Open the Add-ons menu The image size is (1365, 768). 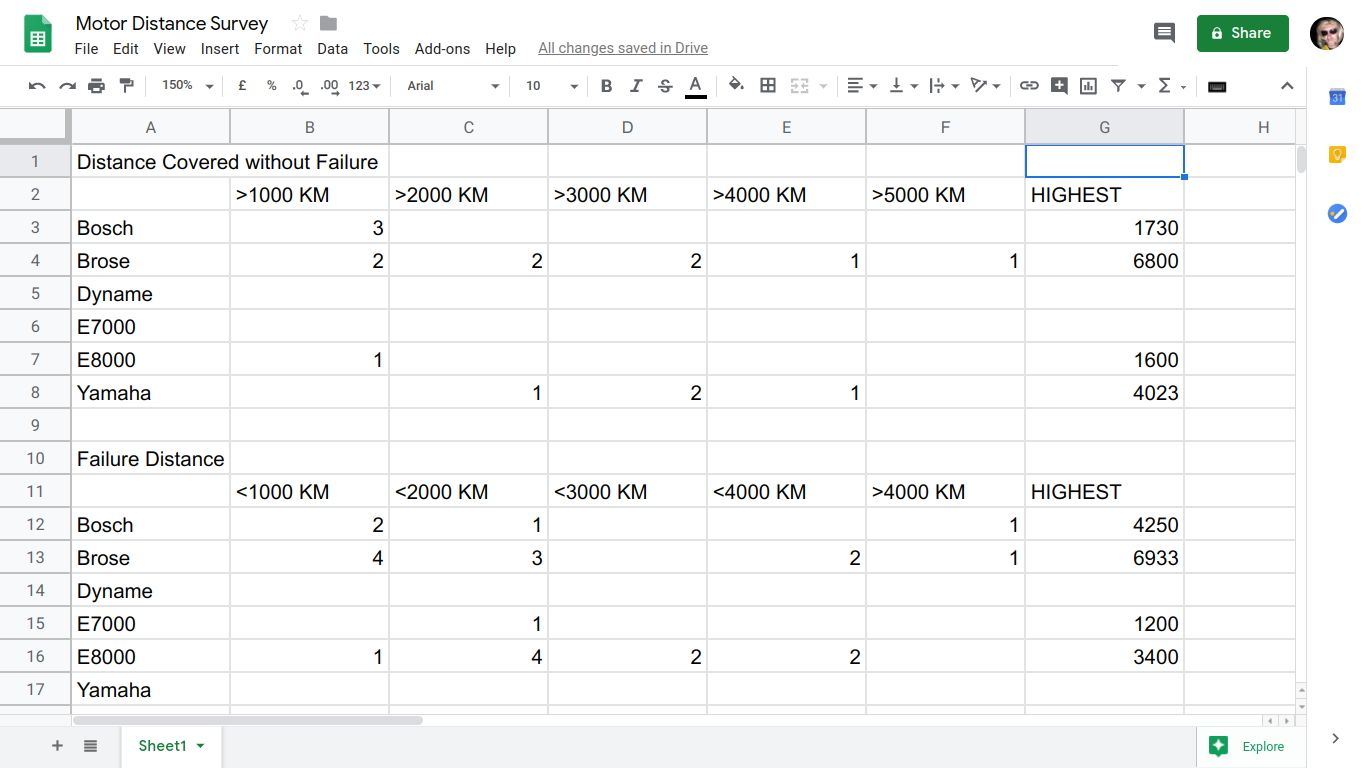(x=442, y=48)
